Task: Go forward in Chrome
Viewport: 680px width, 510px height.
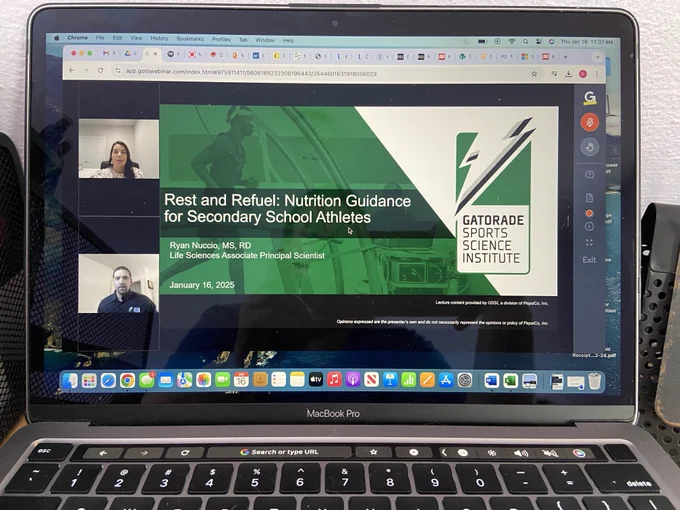Action: coord(86,70)
